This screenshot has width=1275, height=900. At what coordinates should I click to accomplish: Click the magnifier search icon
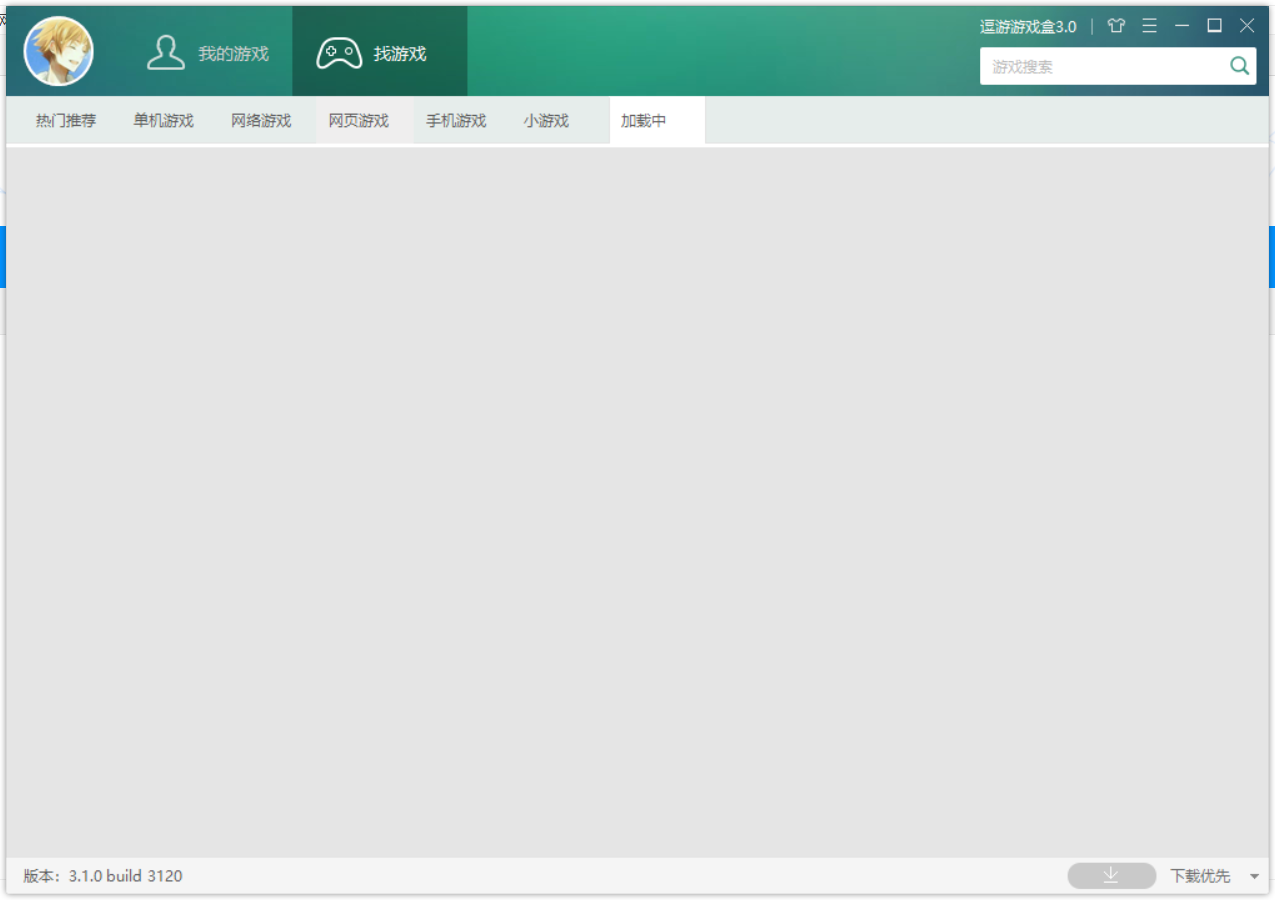tap(1240, 67)
